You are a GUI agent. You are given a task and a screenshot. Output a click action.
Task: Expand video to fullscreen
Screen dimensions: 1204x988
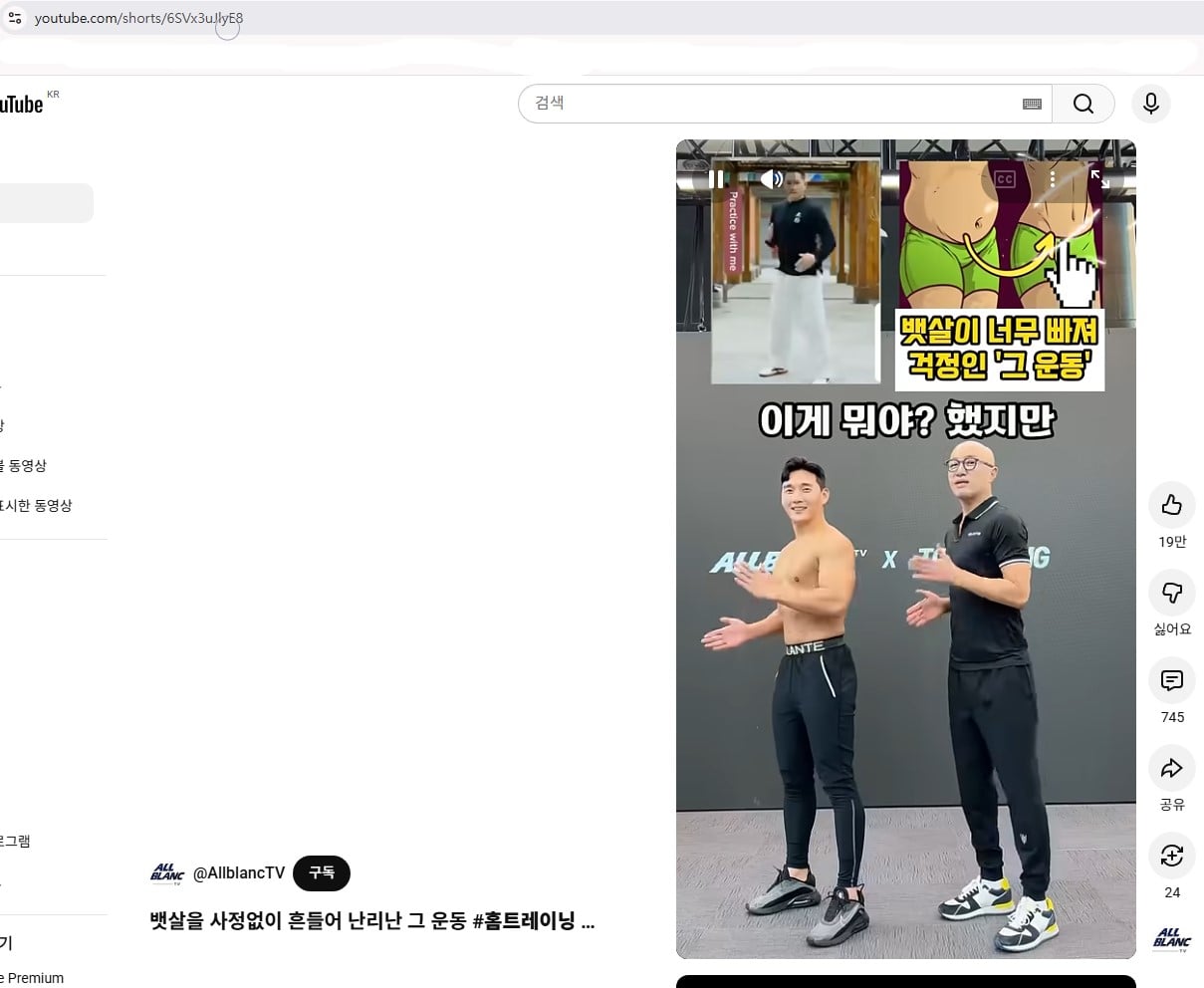(x=1099, y=178)
